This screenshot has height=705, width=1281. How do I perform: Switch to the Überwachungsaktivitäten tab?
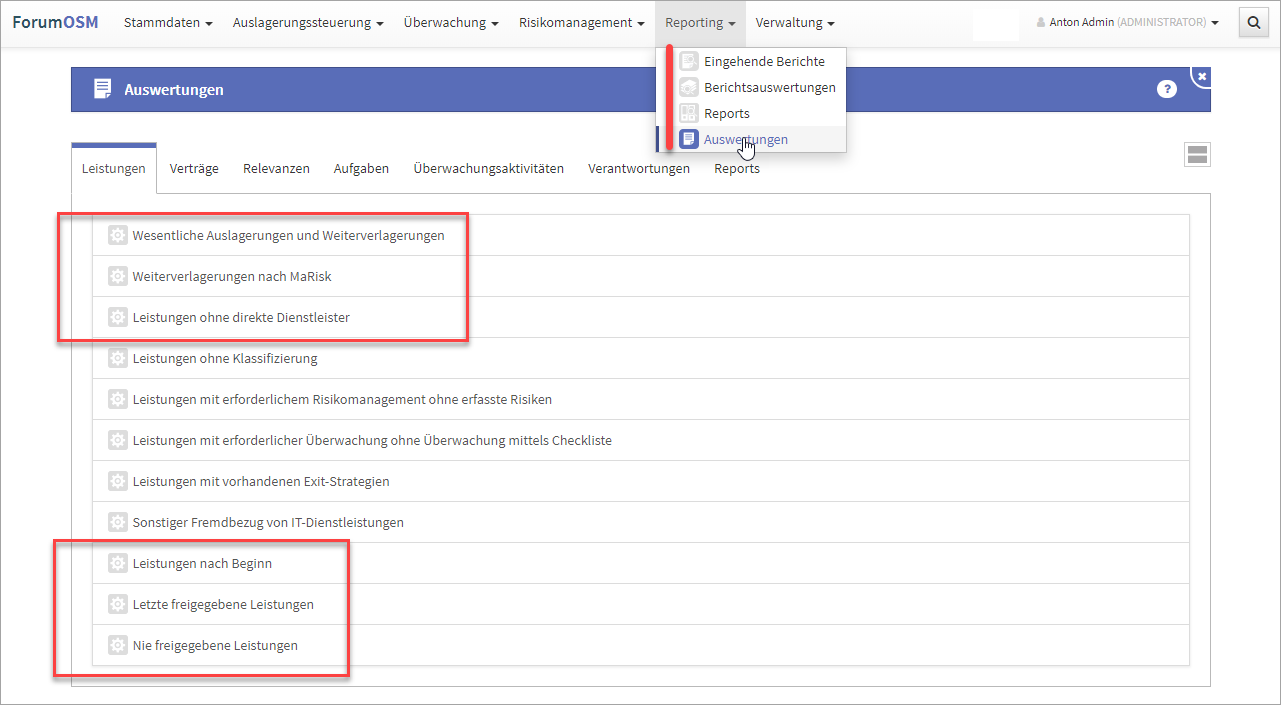[488, 169]
